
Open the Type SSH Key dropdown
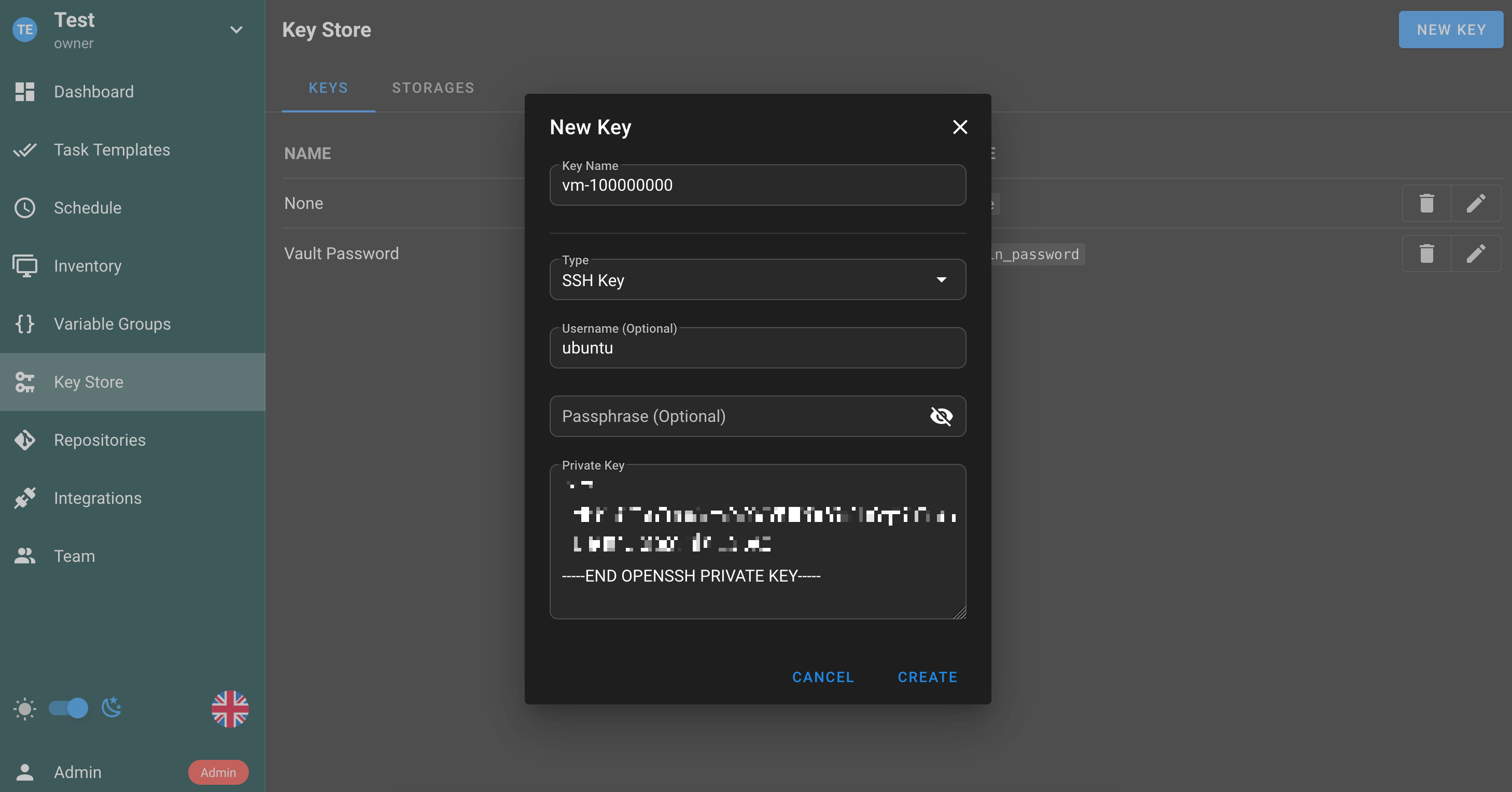(x=758, y=280)
